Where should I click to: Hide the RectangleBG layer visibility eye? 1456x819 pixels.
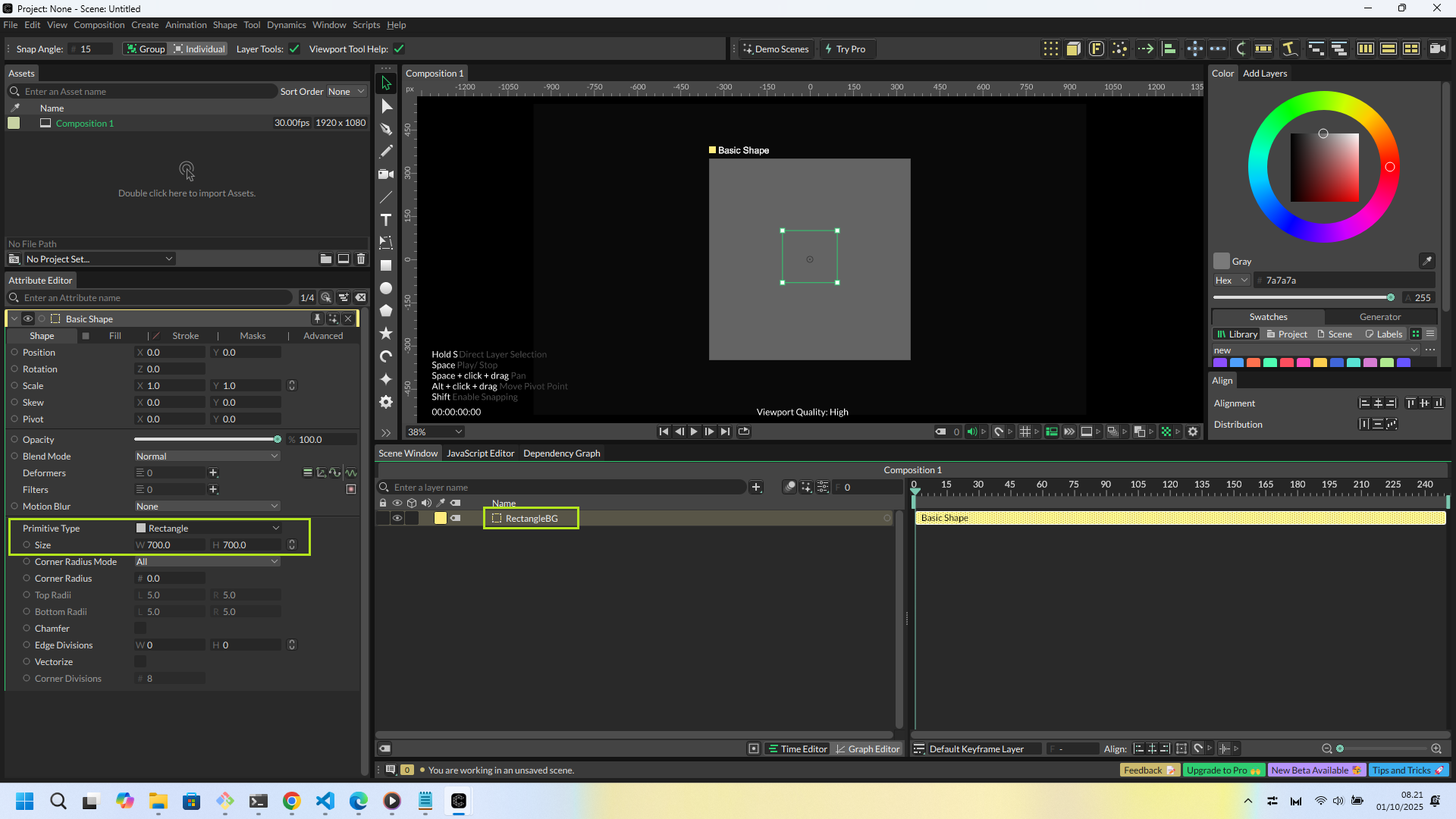click(x=397, y=519)
